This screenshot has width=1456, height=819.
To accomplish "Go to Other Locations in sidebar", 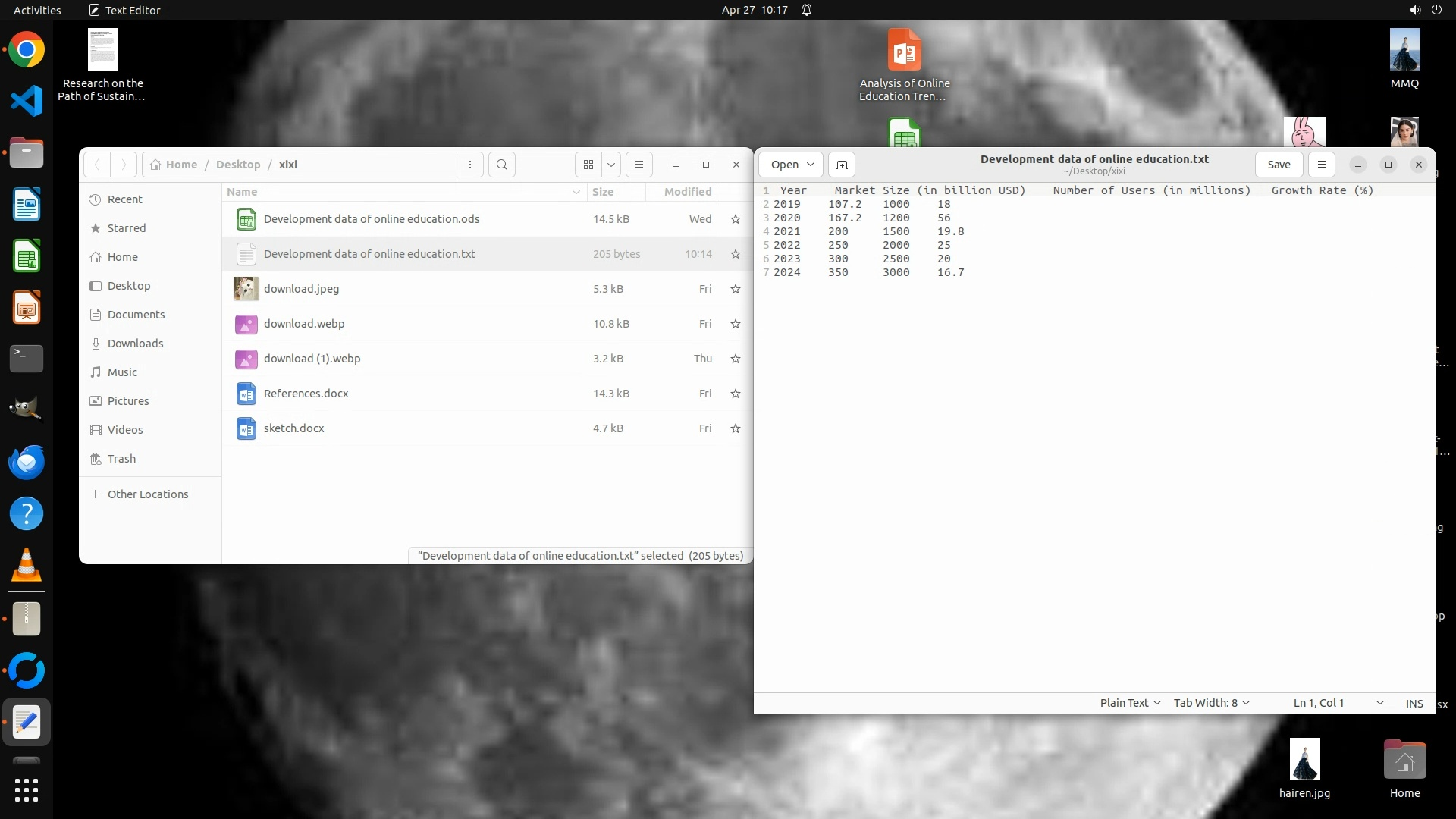I will [147, 494].
